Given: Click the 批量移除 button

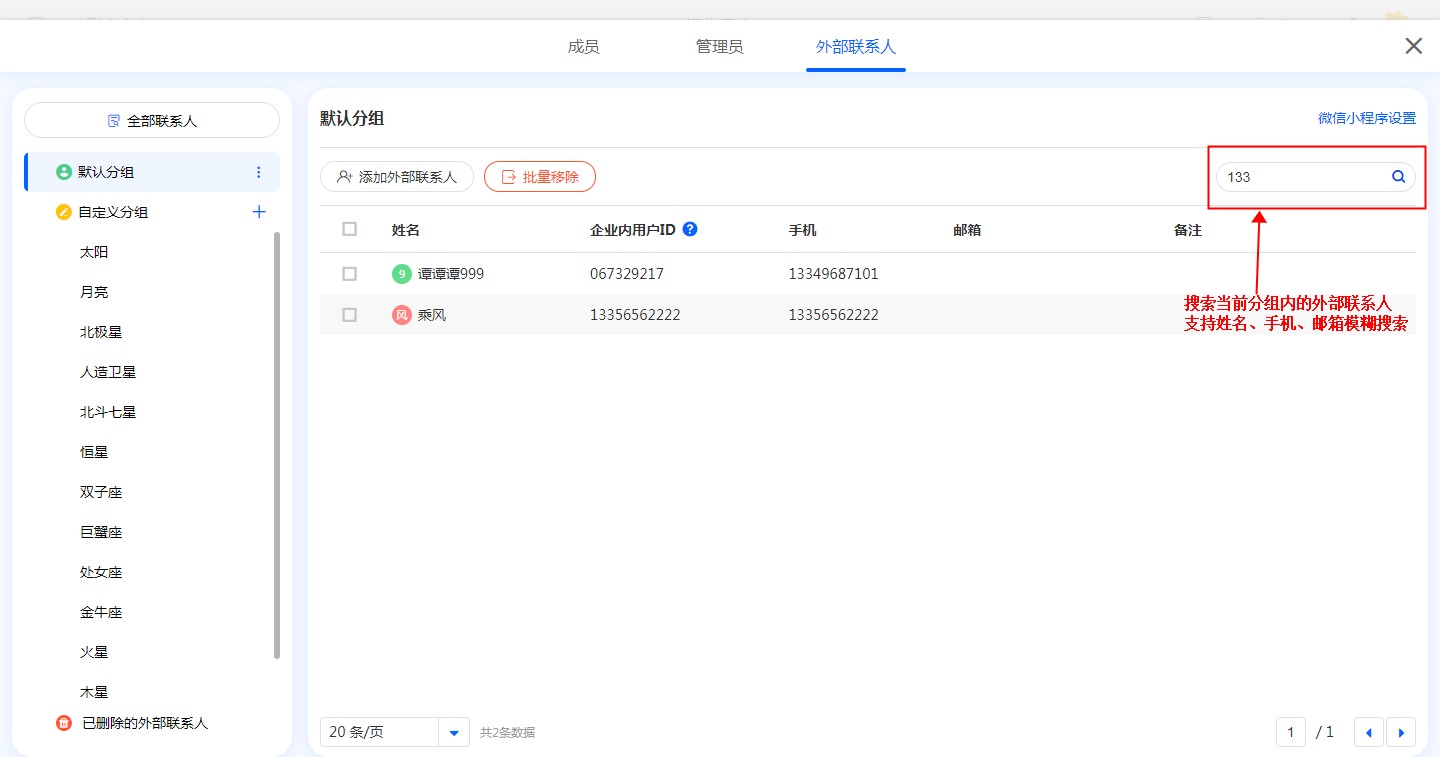Looking at the screenshot, I should (540, 177).
